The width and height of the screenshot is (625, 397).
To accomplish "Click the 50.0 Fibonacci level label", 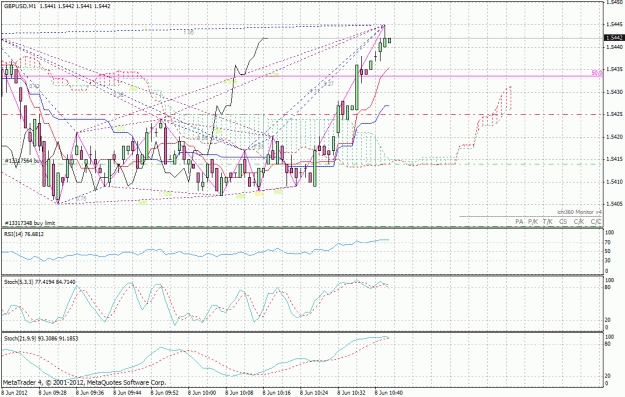I will click(x=596, y=73).
